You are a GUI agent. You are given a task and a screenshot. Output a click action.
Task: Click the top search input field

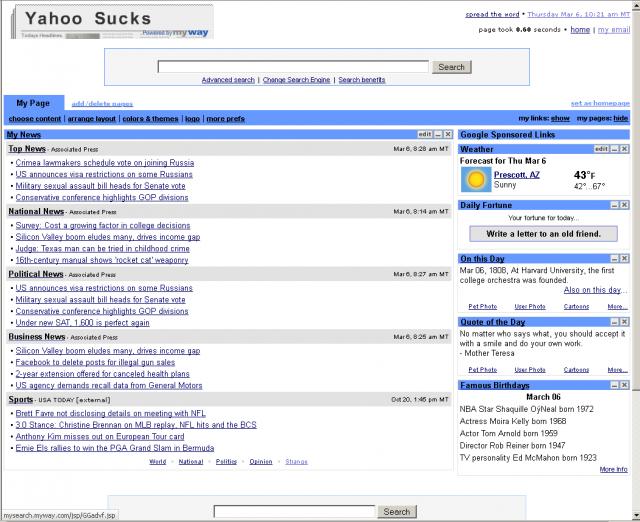click(293, 67)
